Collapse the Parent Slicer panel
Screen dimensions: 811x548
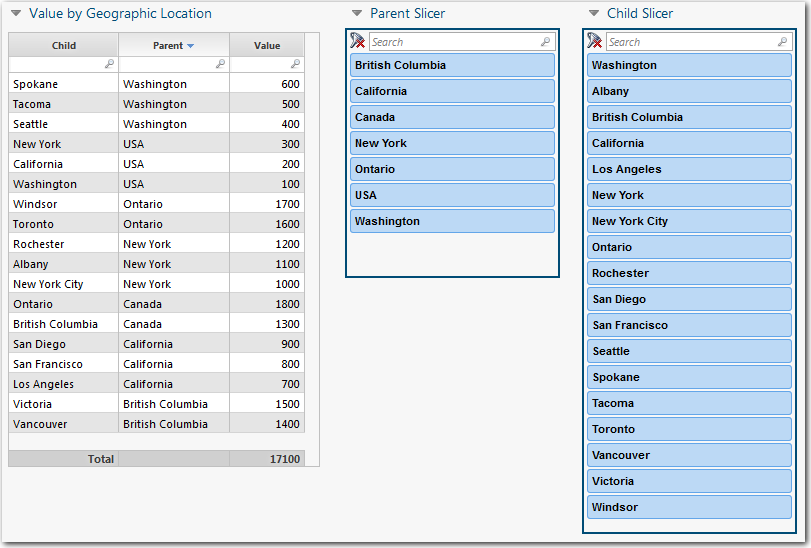click(357, 14)
